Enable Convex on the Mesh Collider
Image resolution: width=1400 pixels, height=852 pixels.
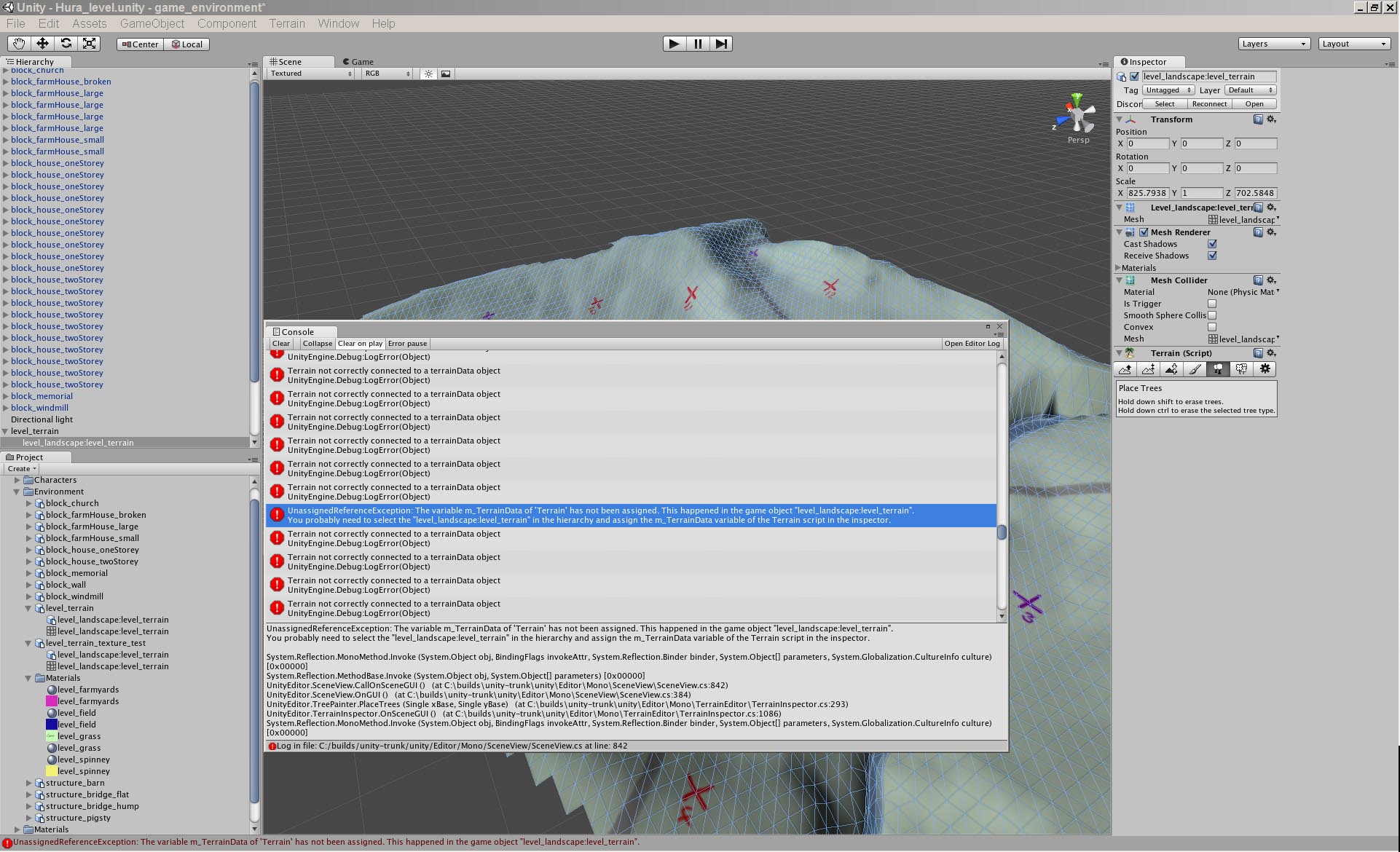pos(1212,326)
